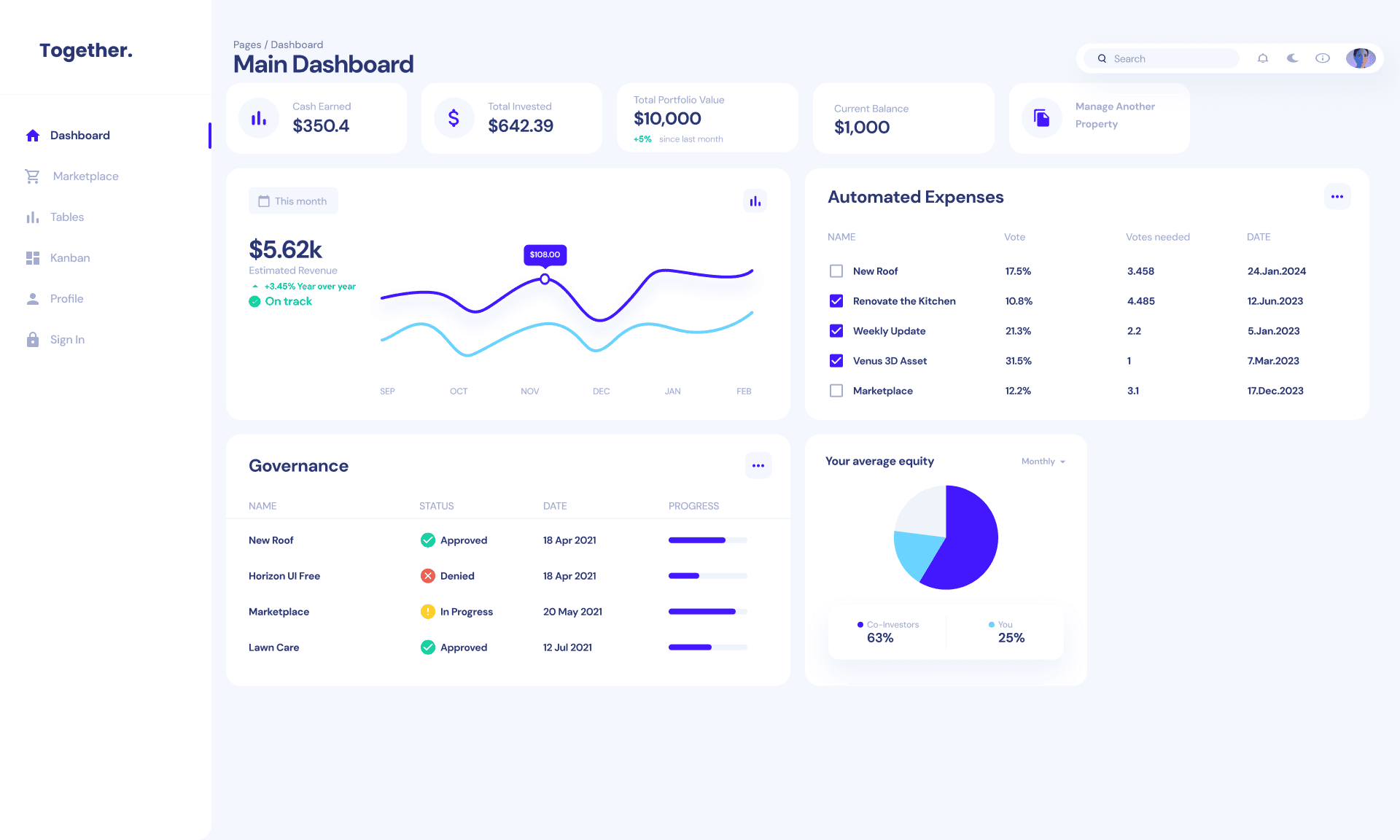Click the Lawn Care progress bar
Viewport: 1400px width, 840px height.
coord(707,647)
